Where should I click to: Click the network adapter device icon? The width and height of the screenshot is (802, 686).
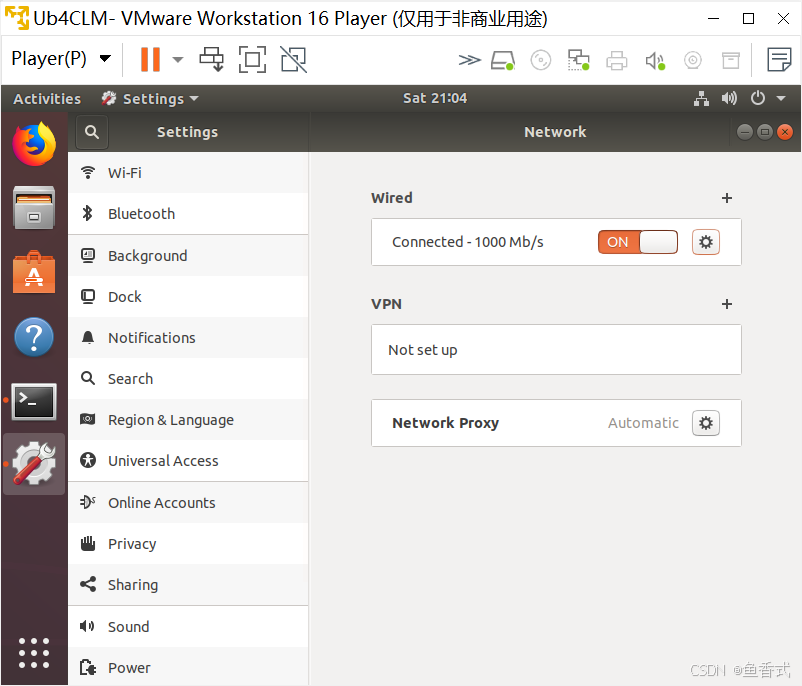[x=578, y=60]
